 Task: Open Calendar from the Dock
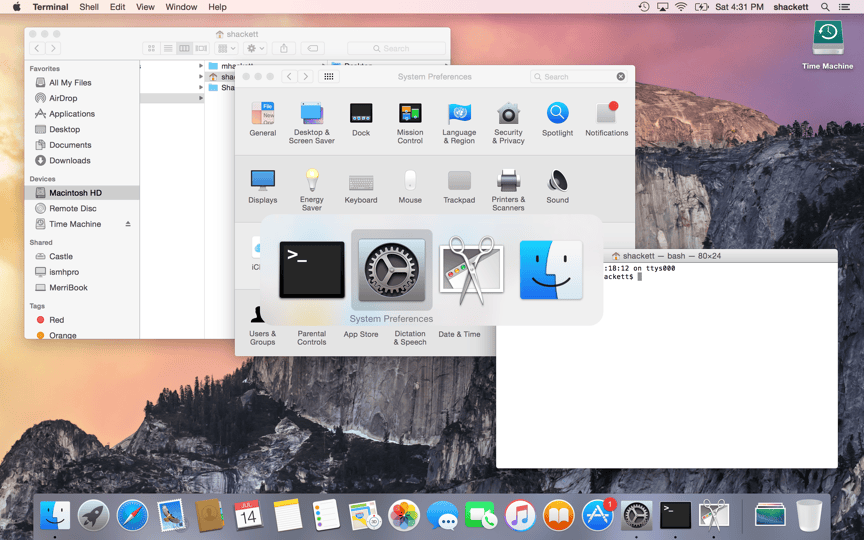coord(249,516)
